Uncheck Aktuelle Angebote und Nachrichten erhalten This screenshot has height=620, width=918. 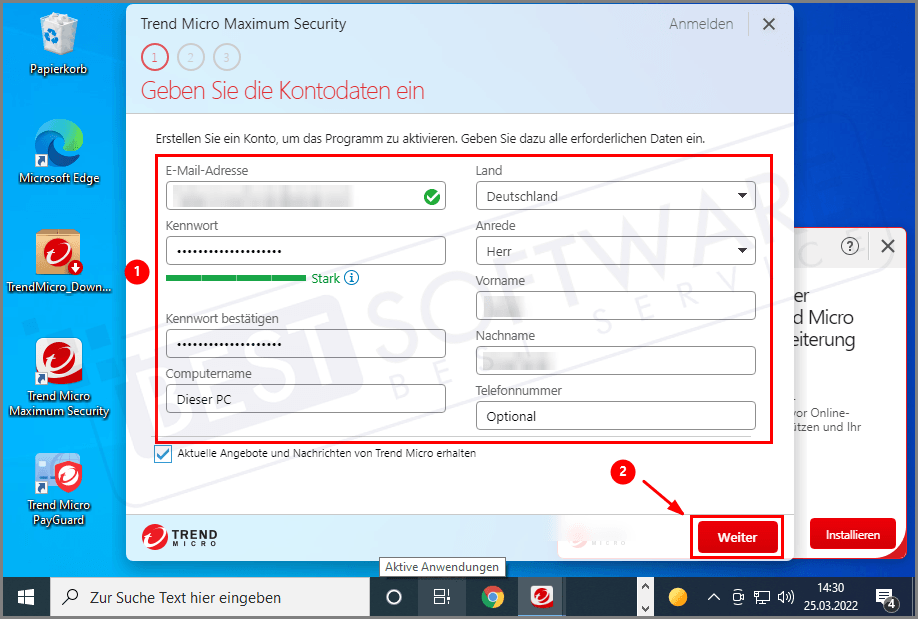pyautogui.click(x=163, y=454)
